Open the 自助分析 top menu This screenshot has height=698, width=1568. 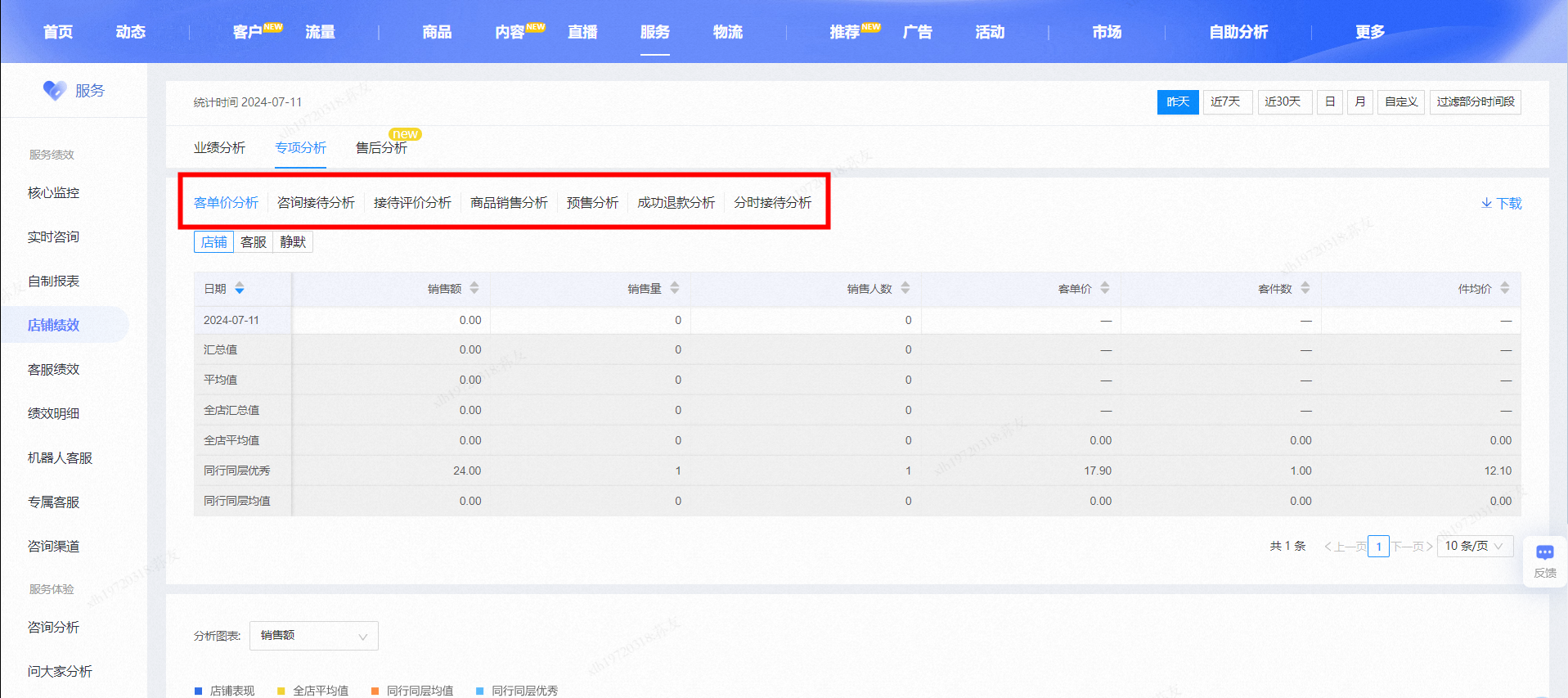pyautogui.click(x=1238, y=32)
